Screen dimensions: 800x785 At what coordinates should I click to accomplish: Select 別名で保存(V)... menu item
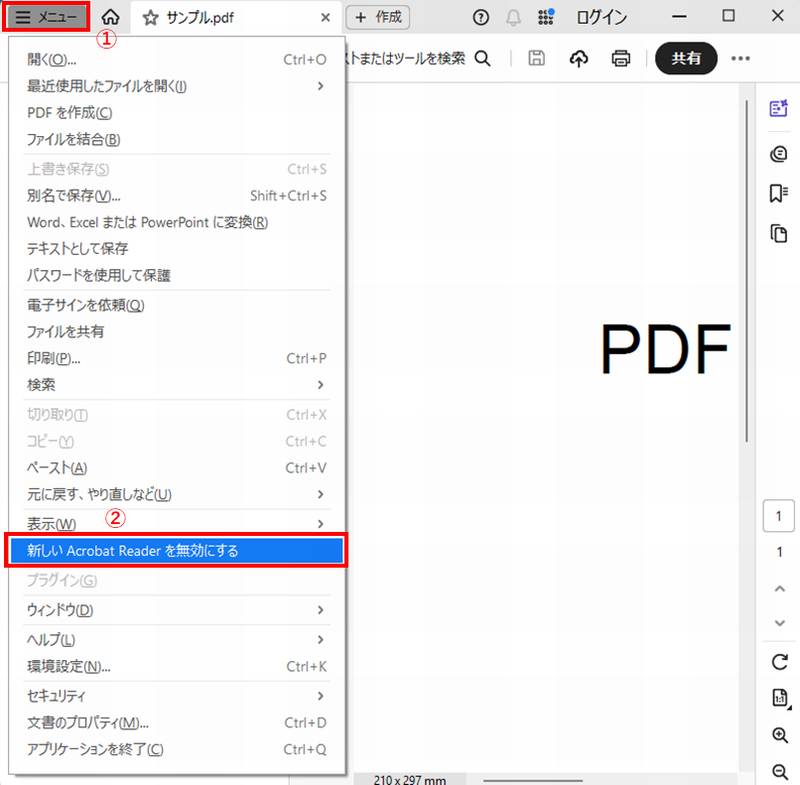tap(177, 195)
